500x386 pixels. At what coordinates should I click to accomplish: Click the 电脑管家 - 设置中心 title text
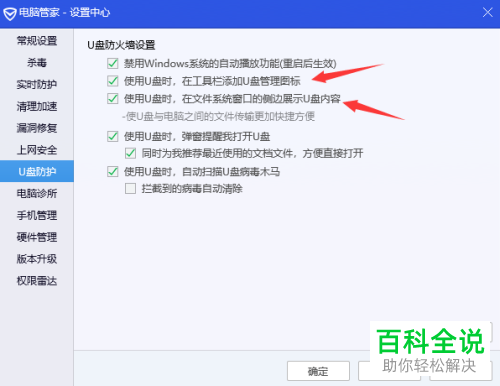pyautogui.click(x=64, y=13)
